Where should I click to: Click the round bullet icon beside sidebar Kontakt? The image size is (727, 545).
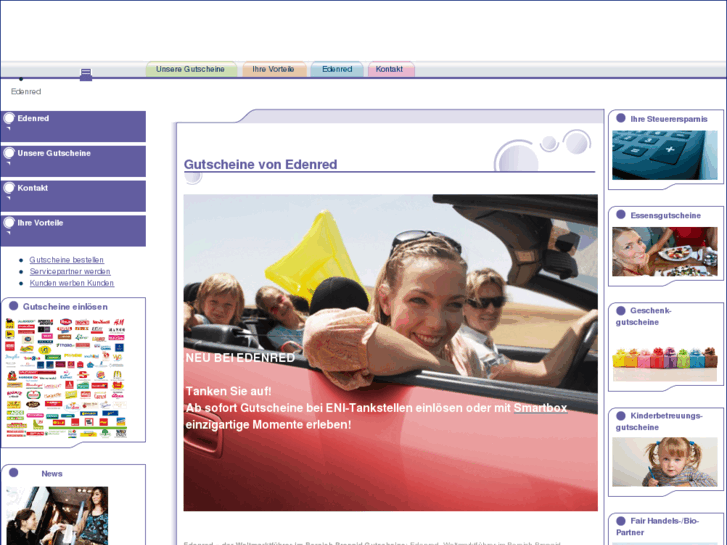9,188
